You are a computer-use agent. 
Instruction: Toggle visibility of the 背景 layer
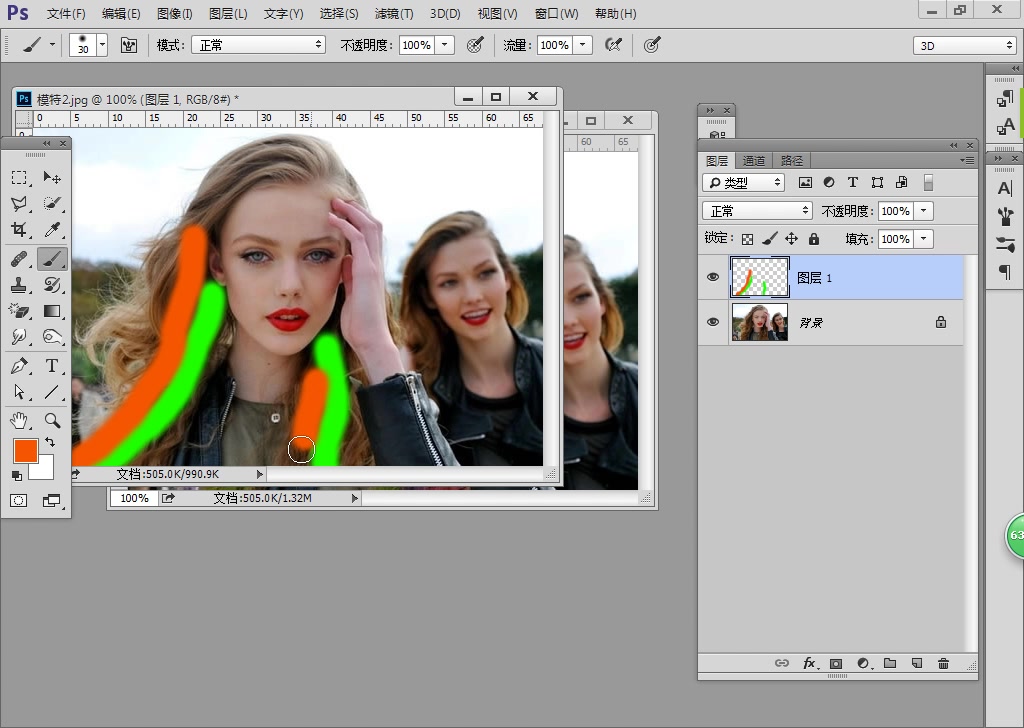(713, 322)
